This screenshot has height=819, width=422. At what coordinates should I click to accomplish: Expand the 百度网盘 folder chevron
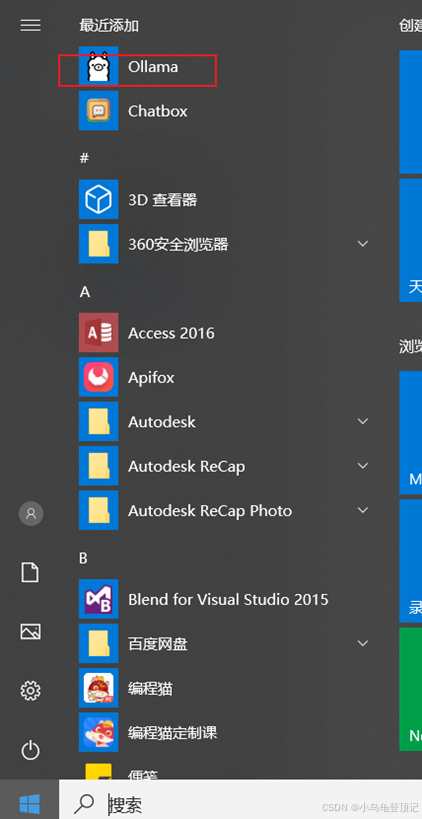pos(362,644)
